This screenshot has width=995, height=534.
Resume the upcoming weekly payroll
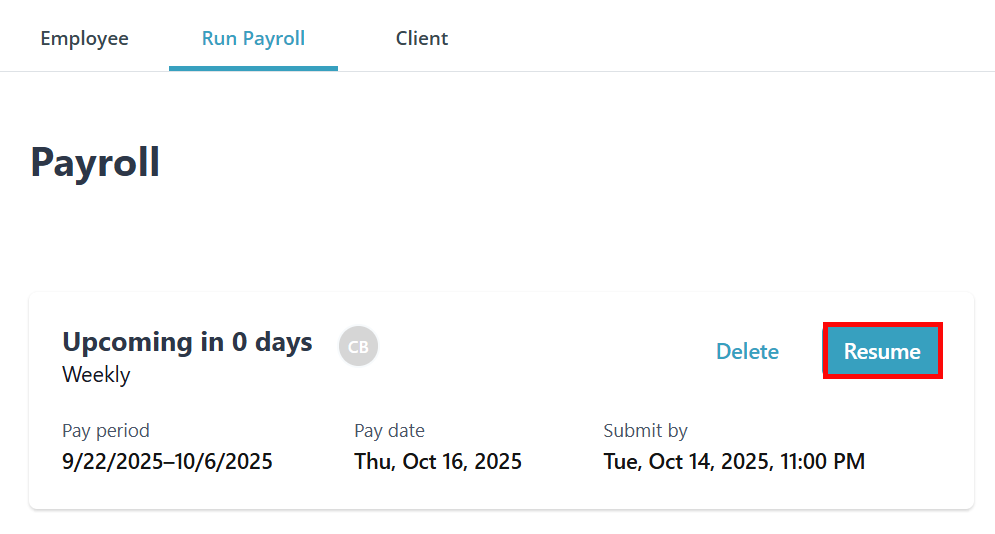click(882, 351)
